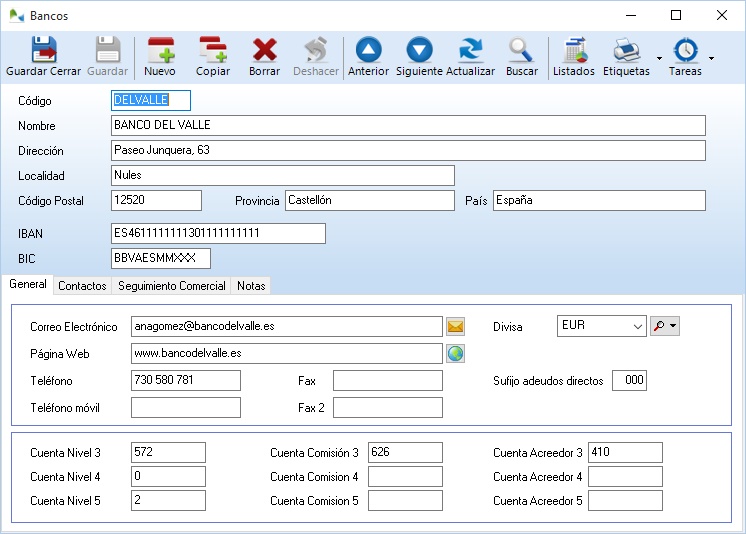Viewport: 746px width, 534px height.
Task: Expand the Tareas dropdown arrow
Action: coord(711,59)
